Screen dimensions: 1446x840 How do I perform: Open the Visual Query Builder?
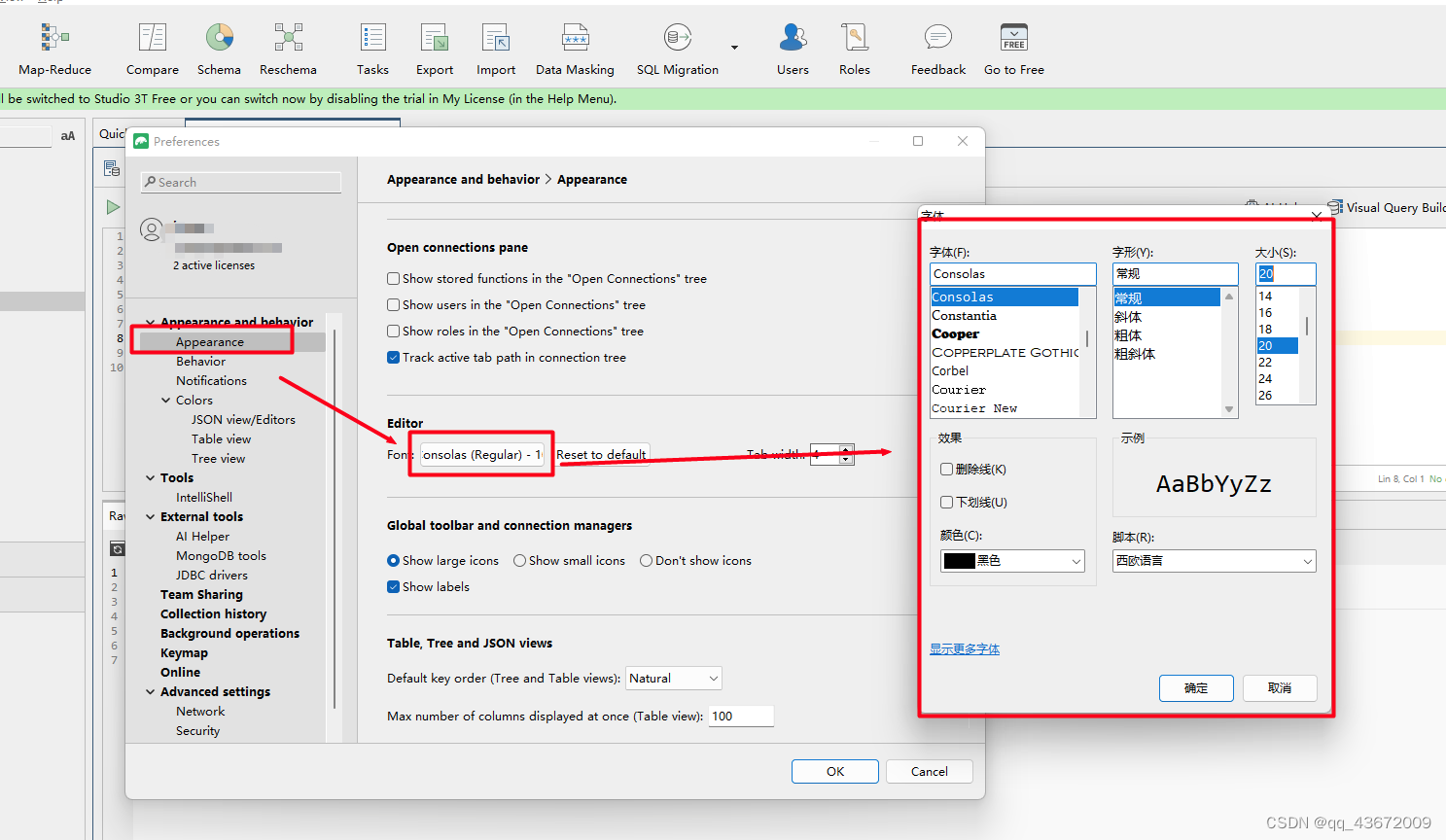click(1387, 207)
